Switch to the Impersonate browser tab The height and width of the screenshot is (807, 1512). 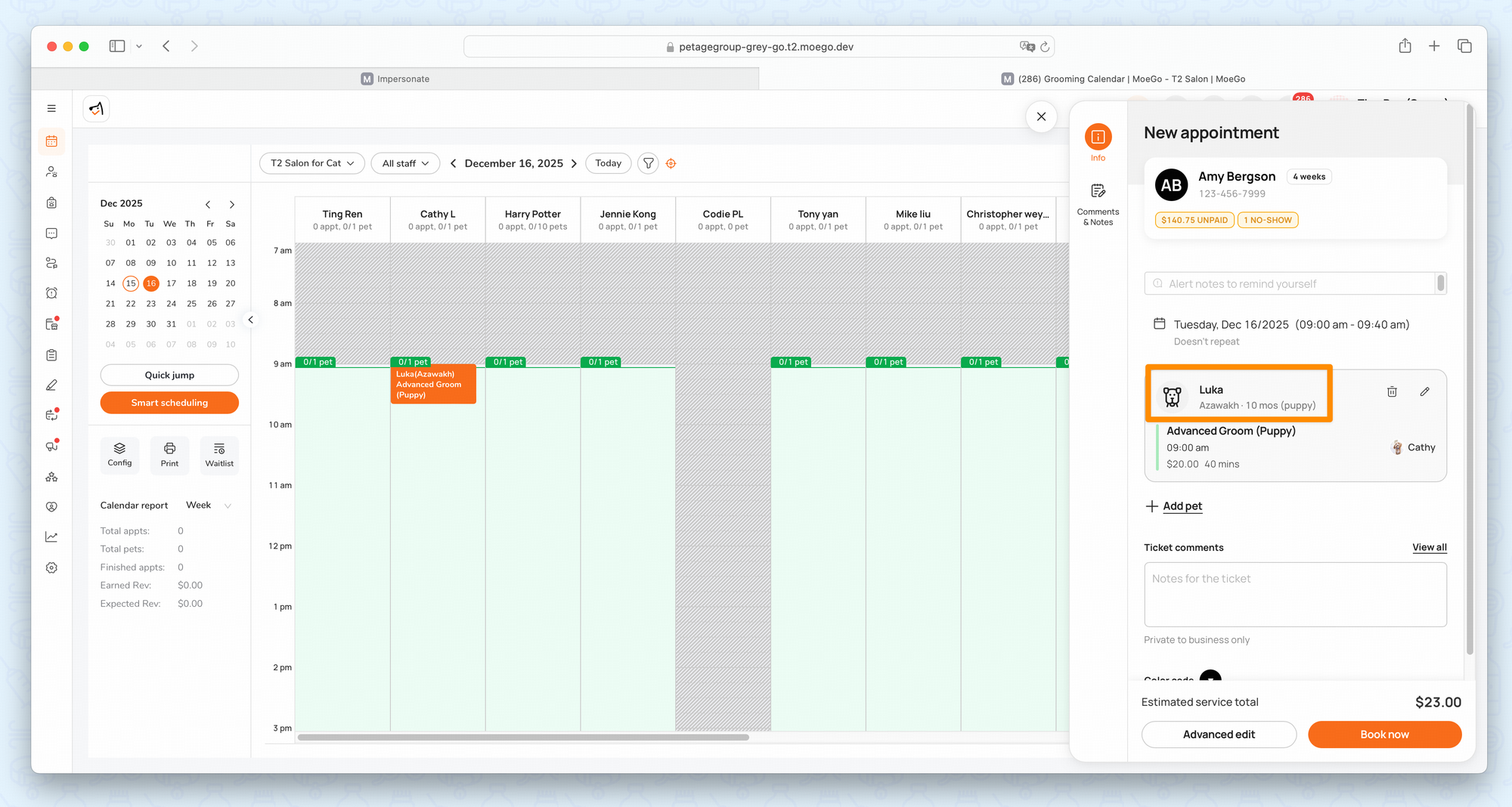(395, 79)
